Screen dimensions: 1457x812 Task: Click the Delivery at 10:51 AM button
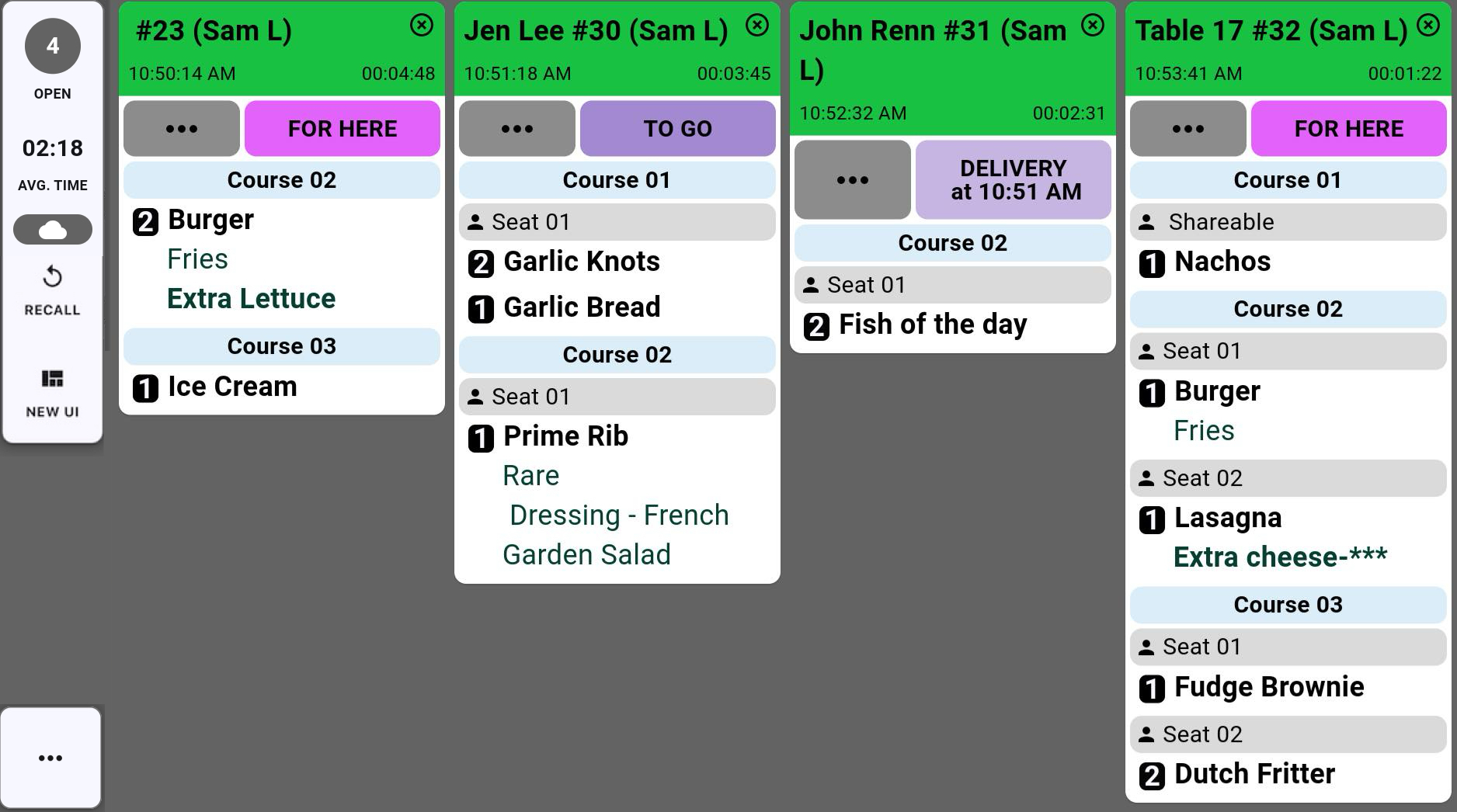(1013, 180)
